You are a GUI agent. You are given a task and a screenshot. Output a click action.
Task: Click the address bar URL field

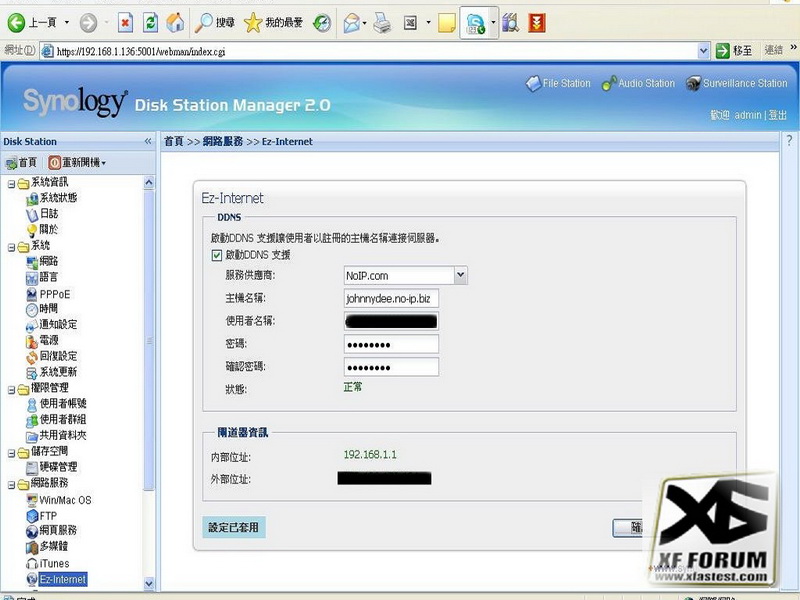(375, 51)
